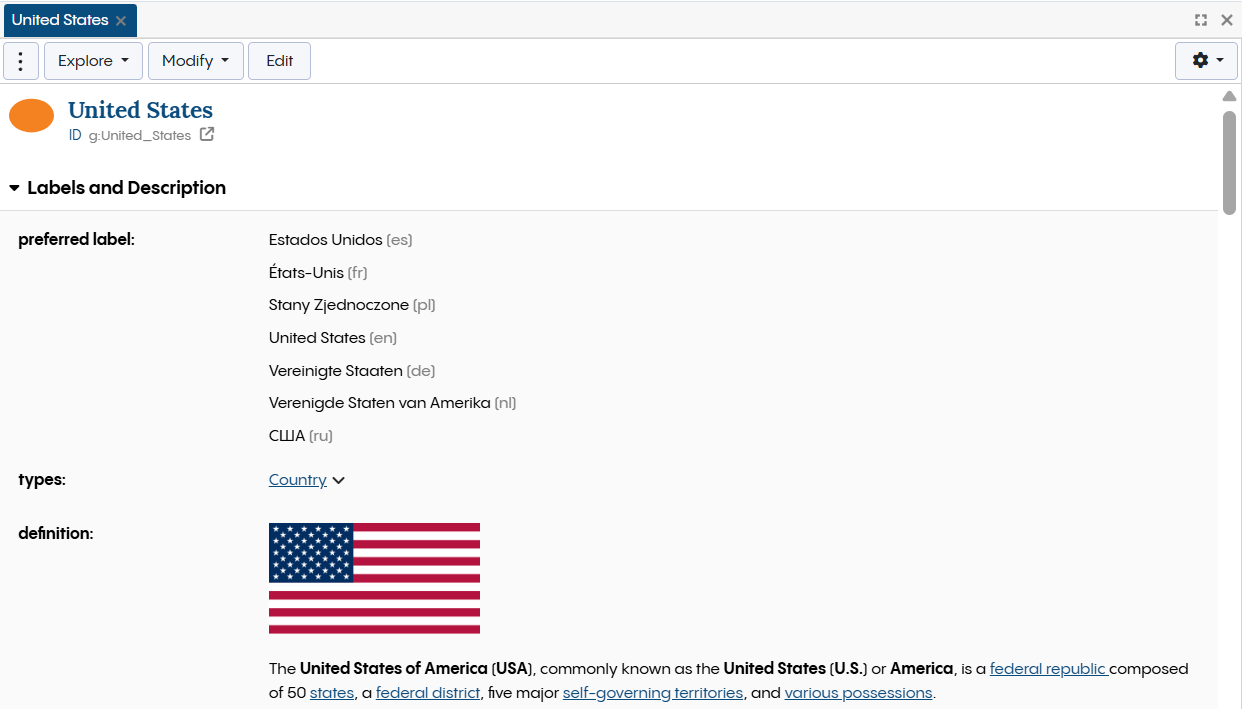Follow the states link
The height and width of the screenshot is (709, 1242).
332,693
